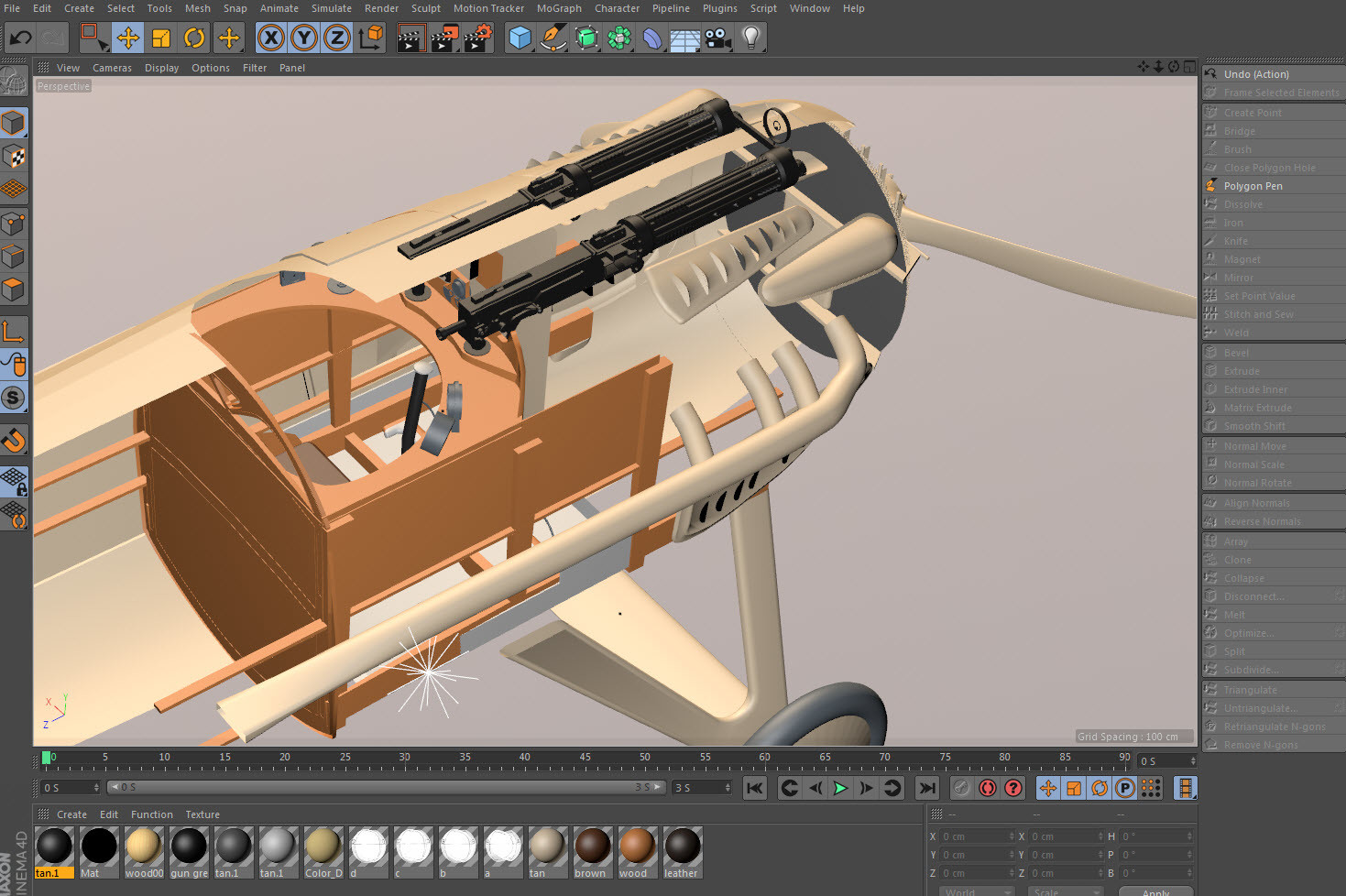Viewport: 1346px width, 896px height.
Task: Click the Coordinate System icon
Action: click(x=371, y=38)
